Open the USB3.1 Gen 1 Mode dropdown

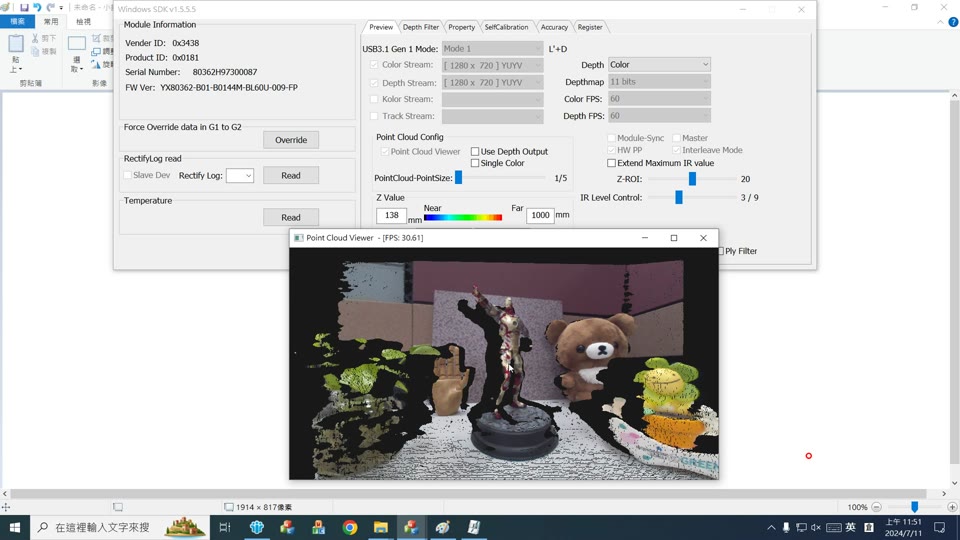click(492, 48)
